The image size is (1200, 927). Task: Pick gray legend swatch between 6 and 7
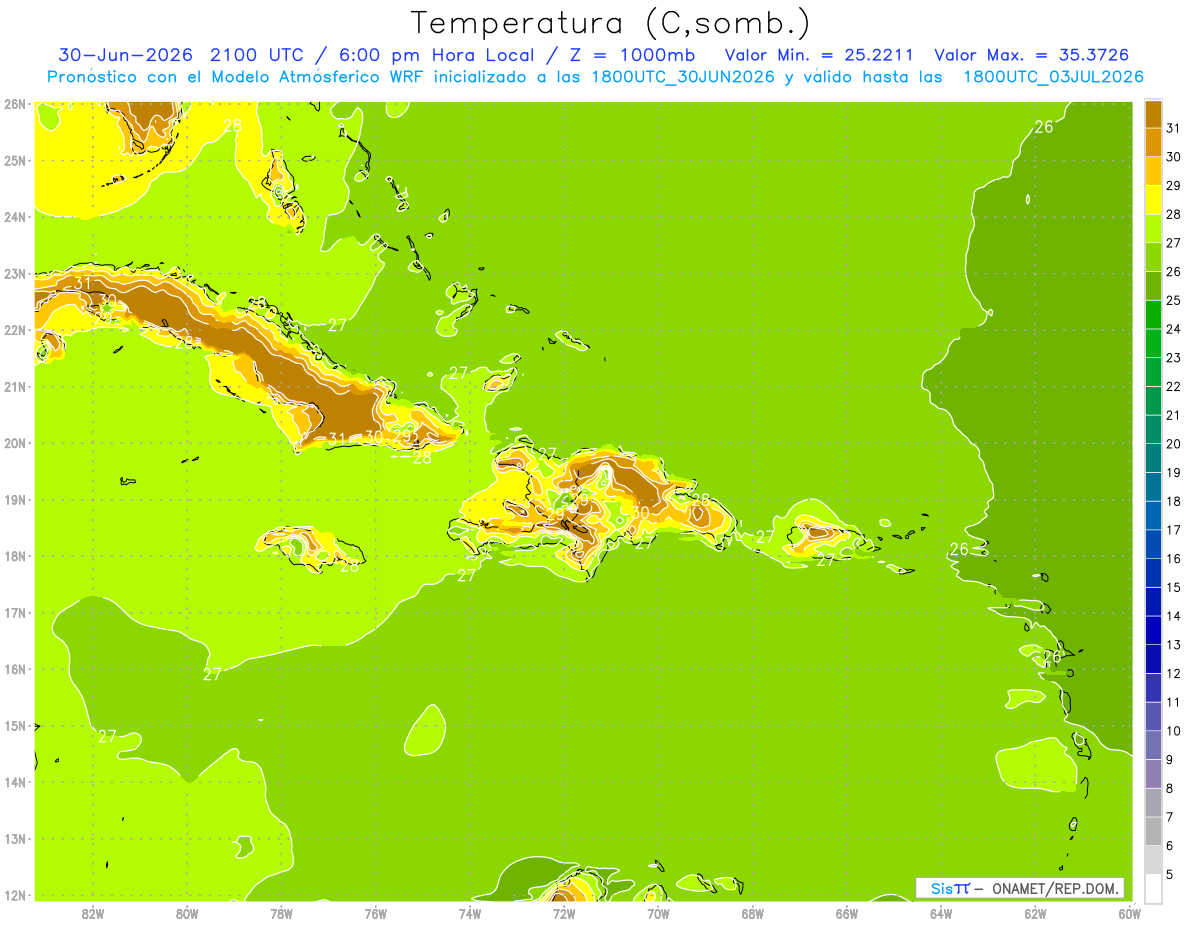[x=1153, y=831]
